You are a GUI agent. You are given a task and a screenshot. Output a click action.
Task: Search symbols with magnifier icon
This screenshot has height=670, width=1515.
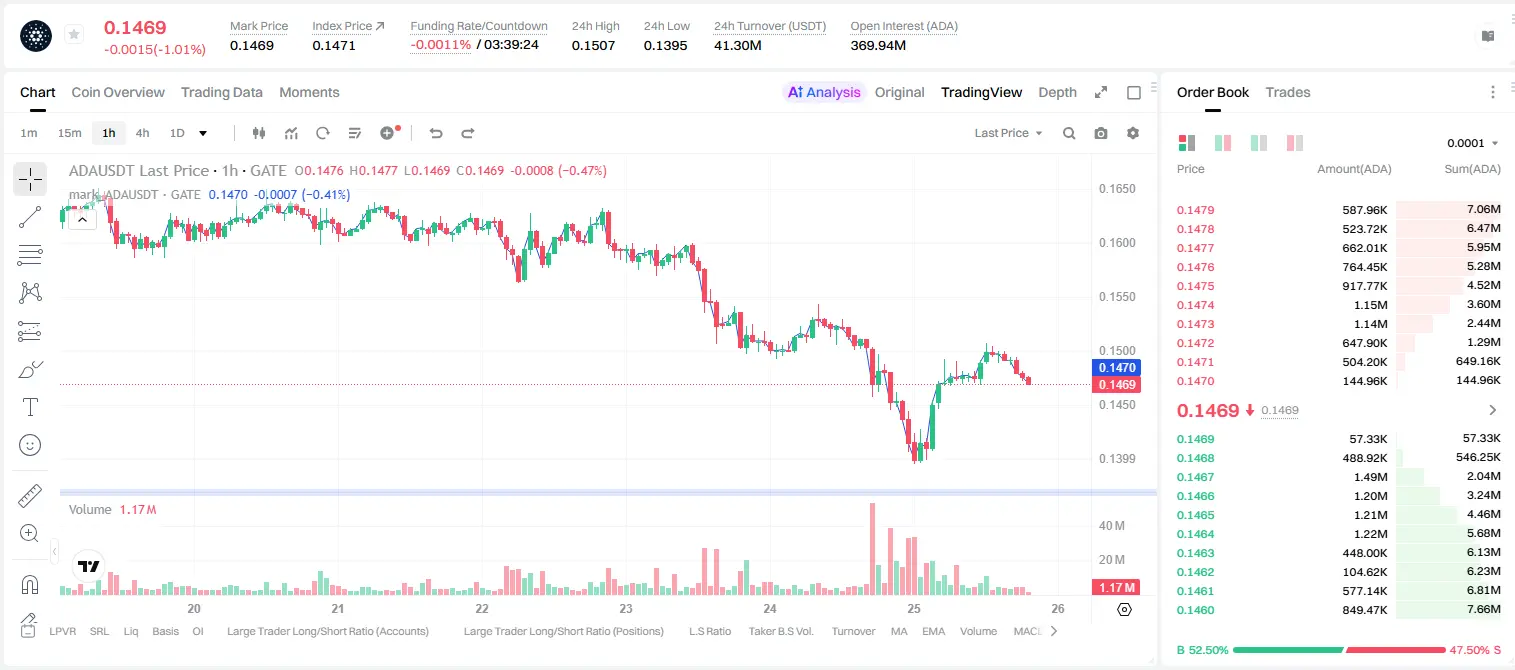pyautogui.click(x=1069, y=133)
